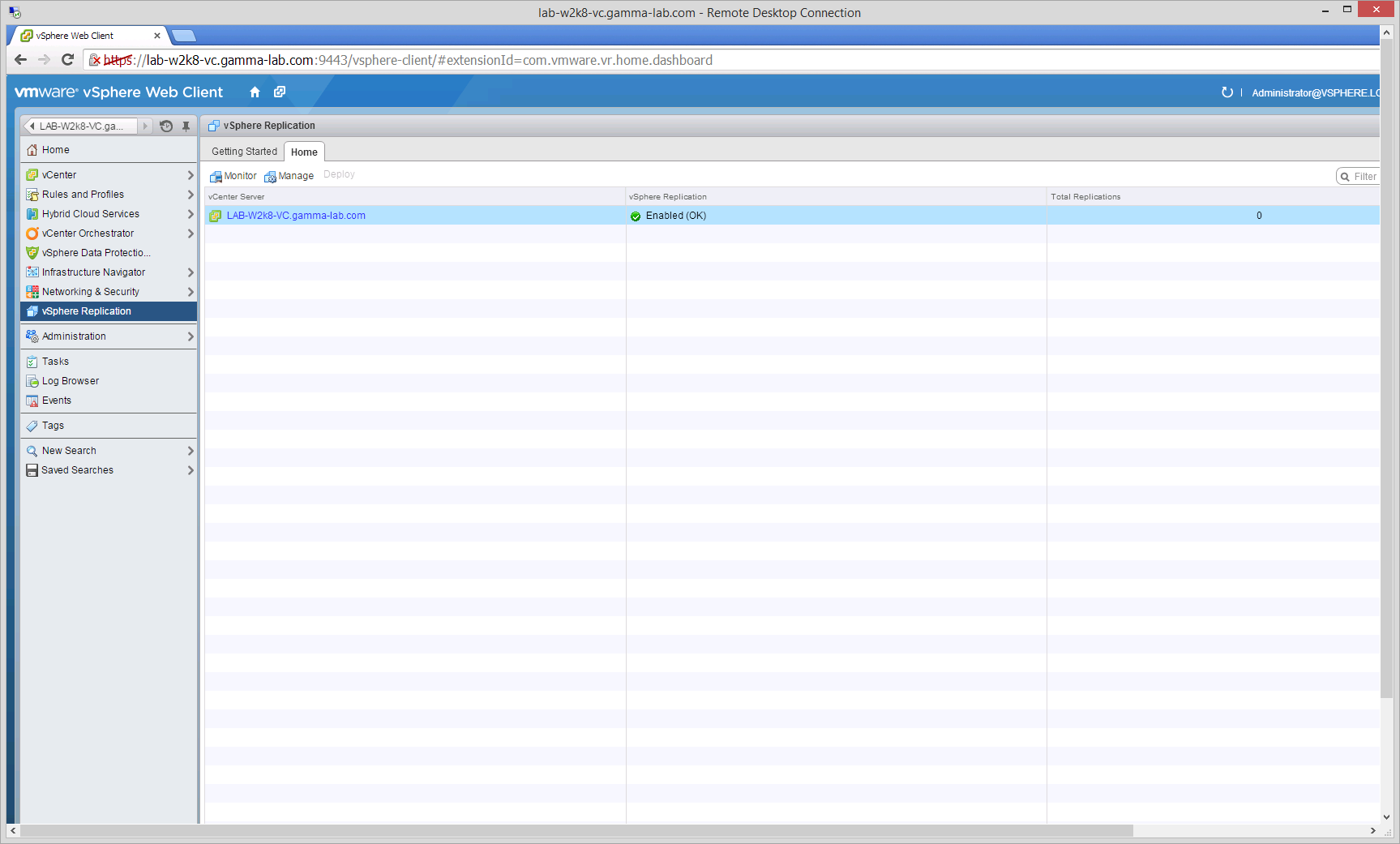Expand the vCenter navigation chevron

[x=191, y=175]
